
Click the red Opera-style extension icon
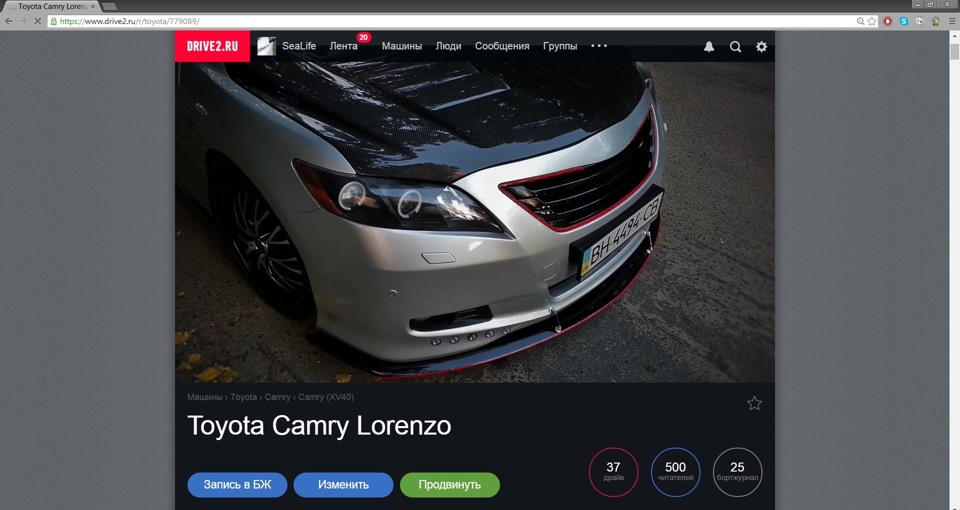coord(888,21)
